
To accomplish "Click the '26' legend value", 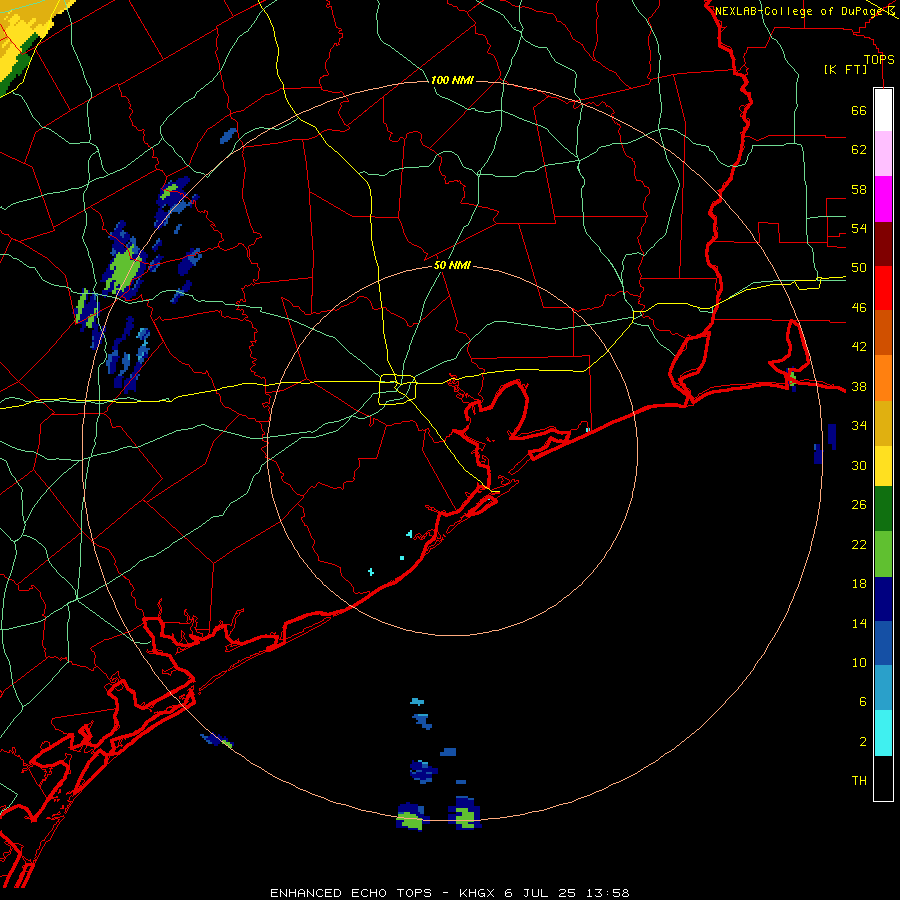I will (859, 505).
